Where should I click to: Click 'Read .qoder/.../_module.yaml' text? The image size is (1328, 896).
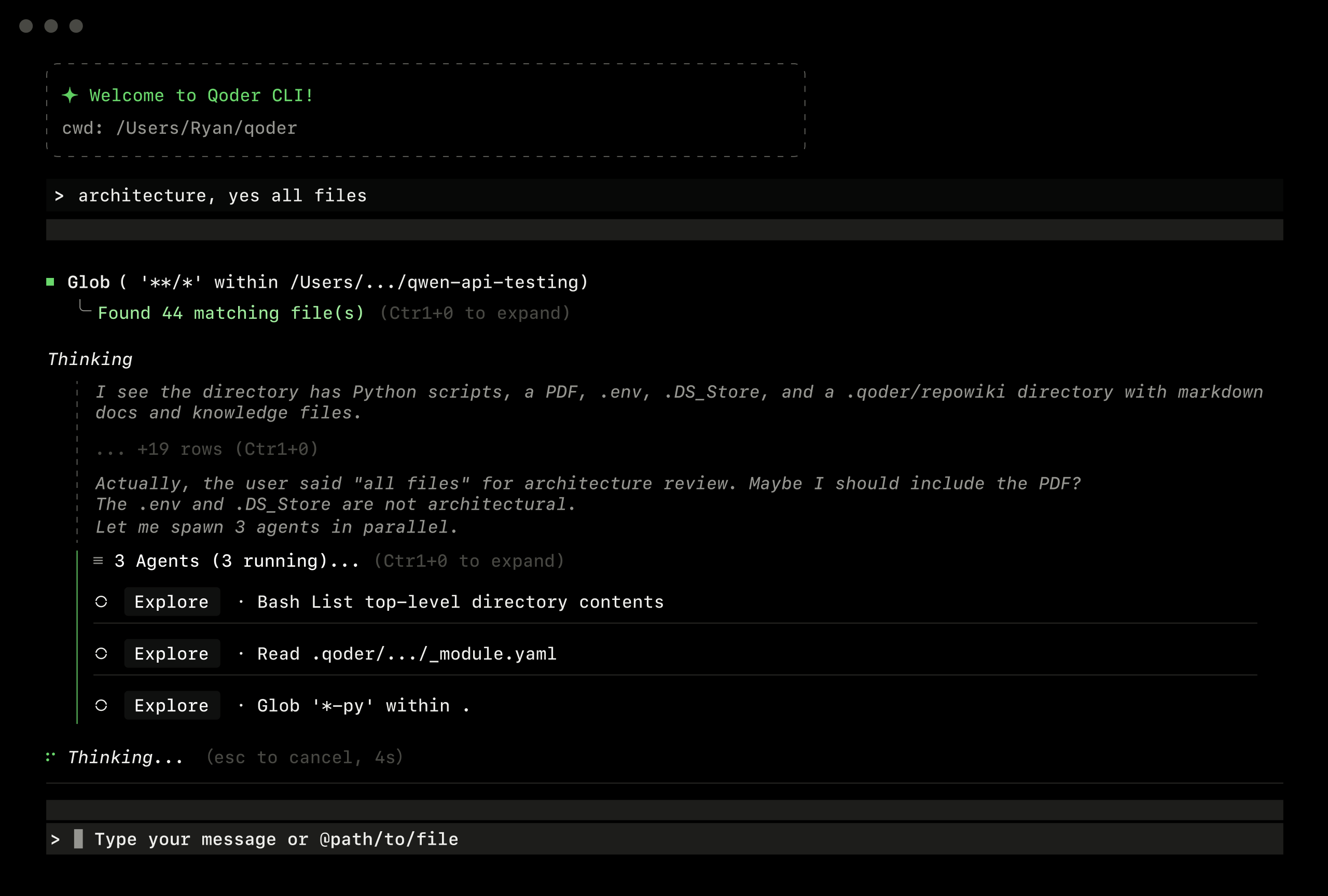(407, 654)
